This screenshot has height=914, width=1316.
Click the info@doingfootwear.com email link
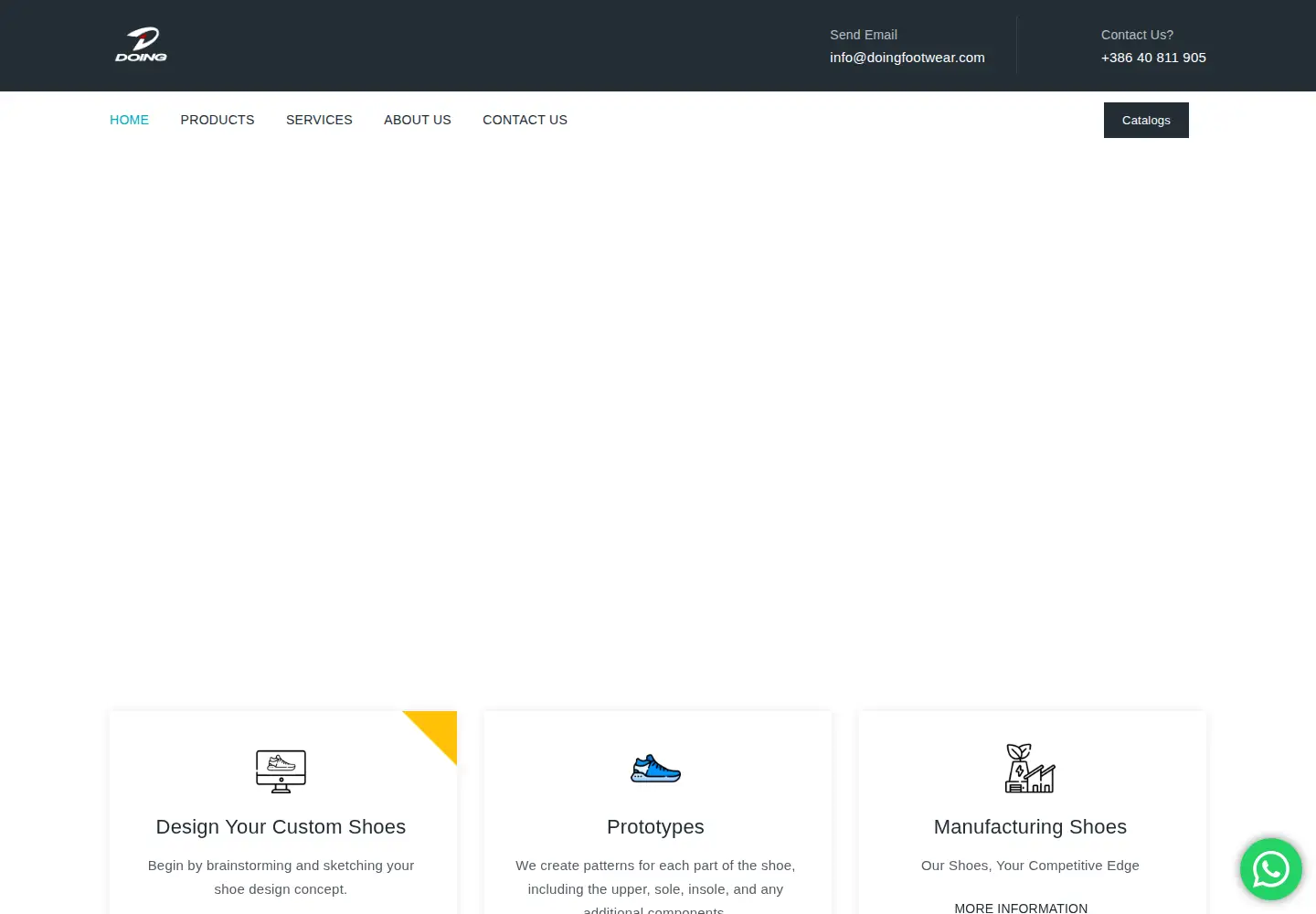(907, 58)
